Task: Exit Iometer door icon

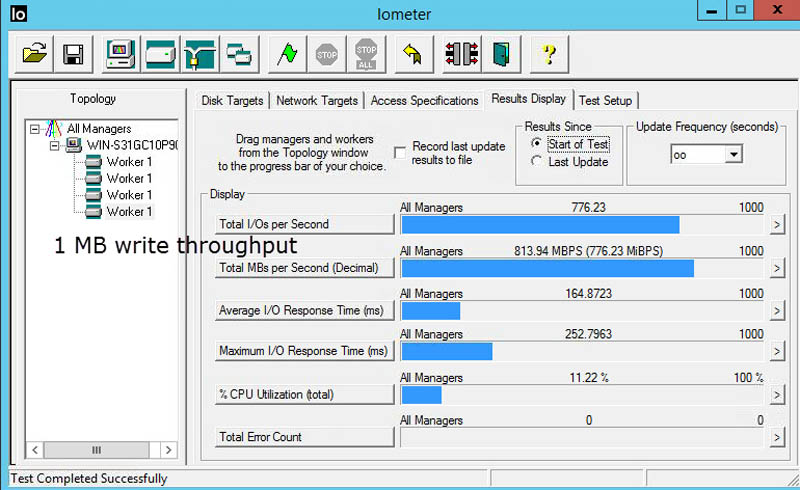Action: (x=501, y=54)
